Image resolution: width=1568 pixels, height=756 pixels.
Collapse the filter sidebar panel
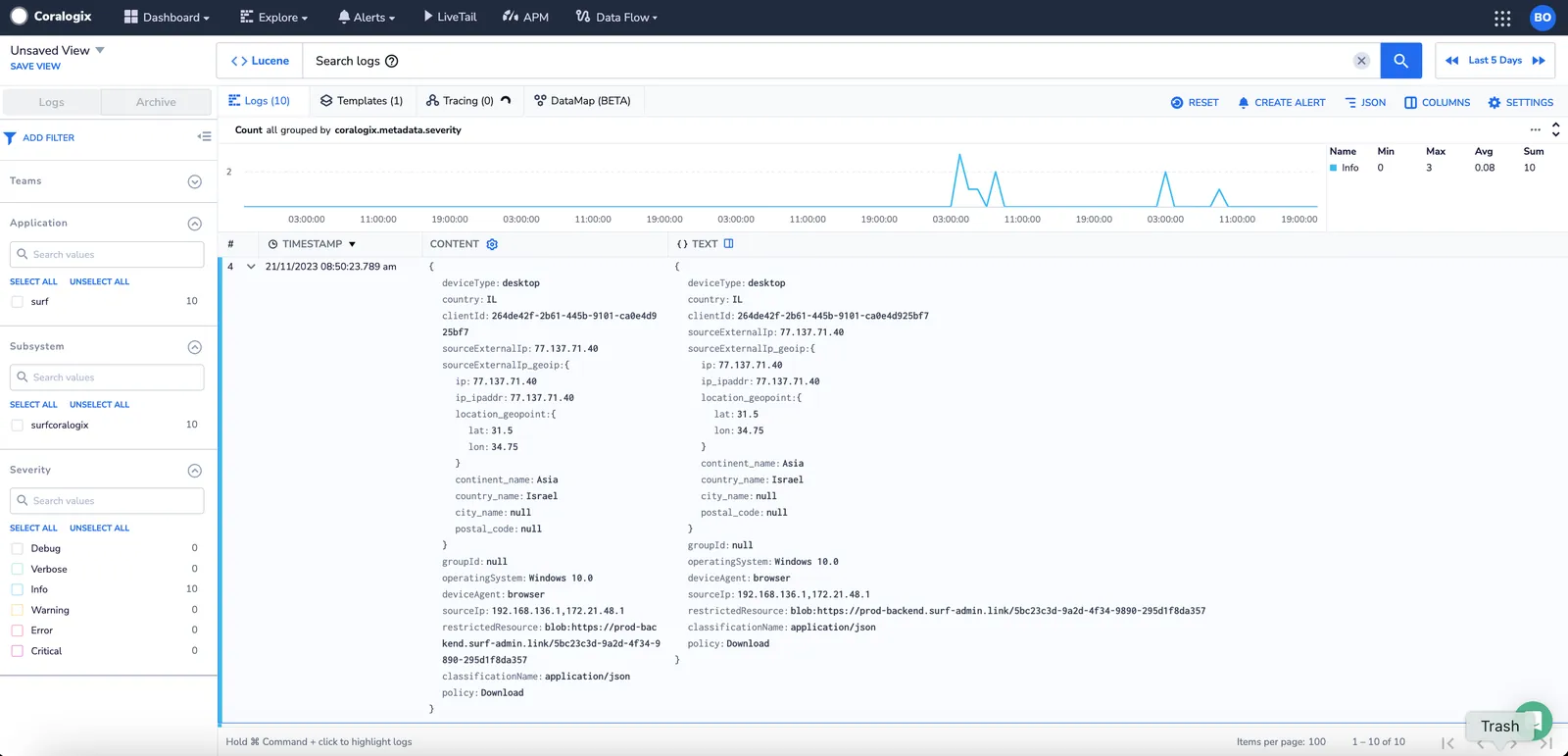(x=204, y=137)
